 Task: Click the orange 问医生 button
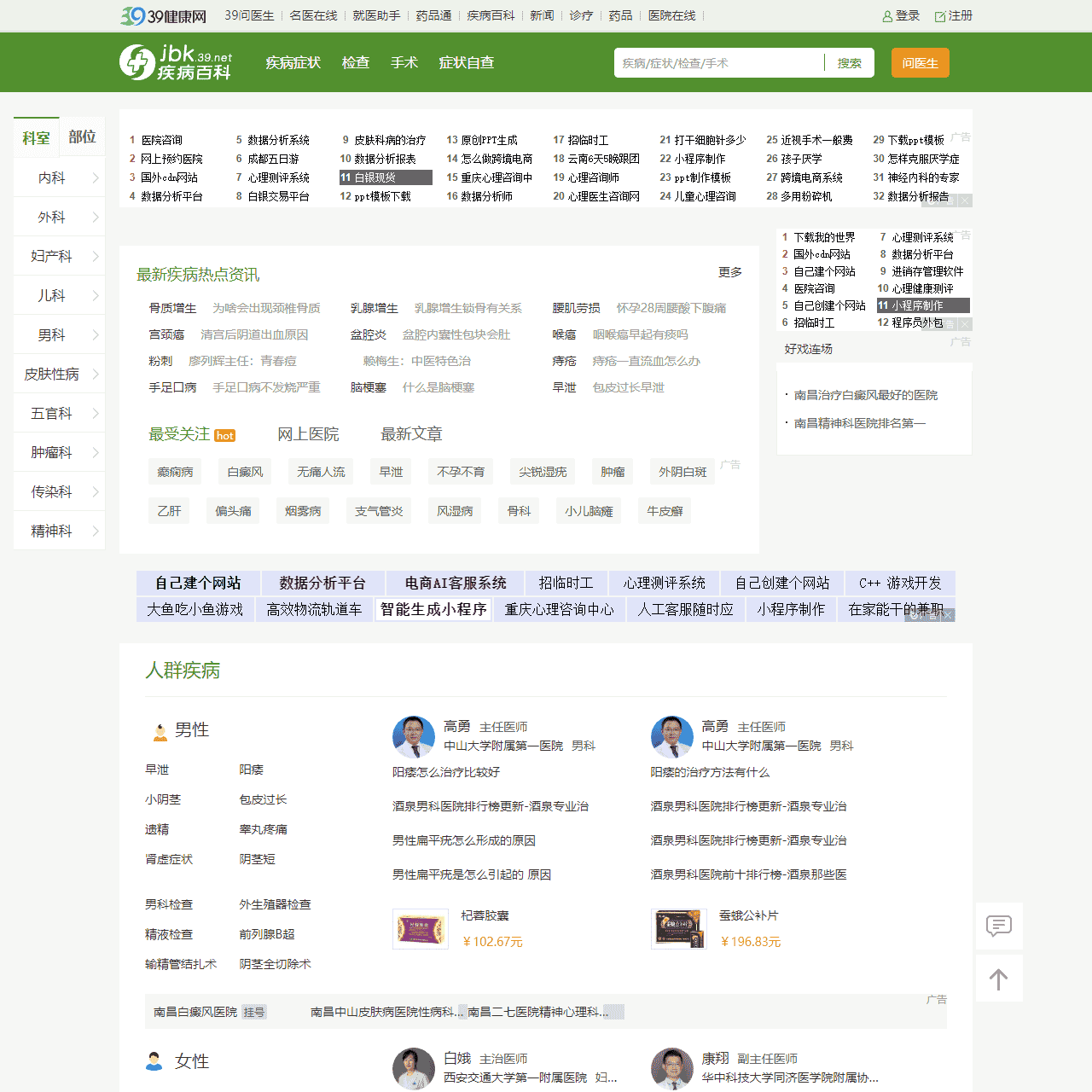pos(920,62)
